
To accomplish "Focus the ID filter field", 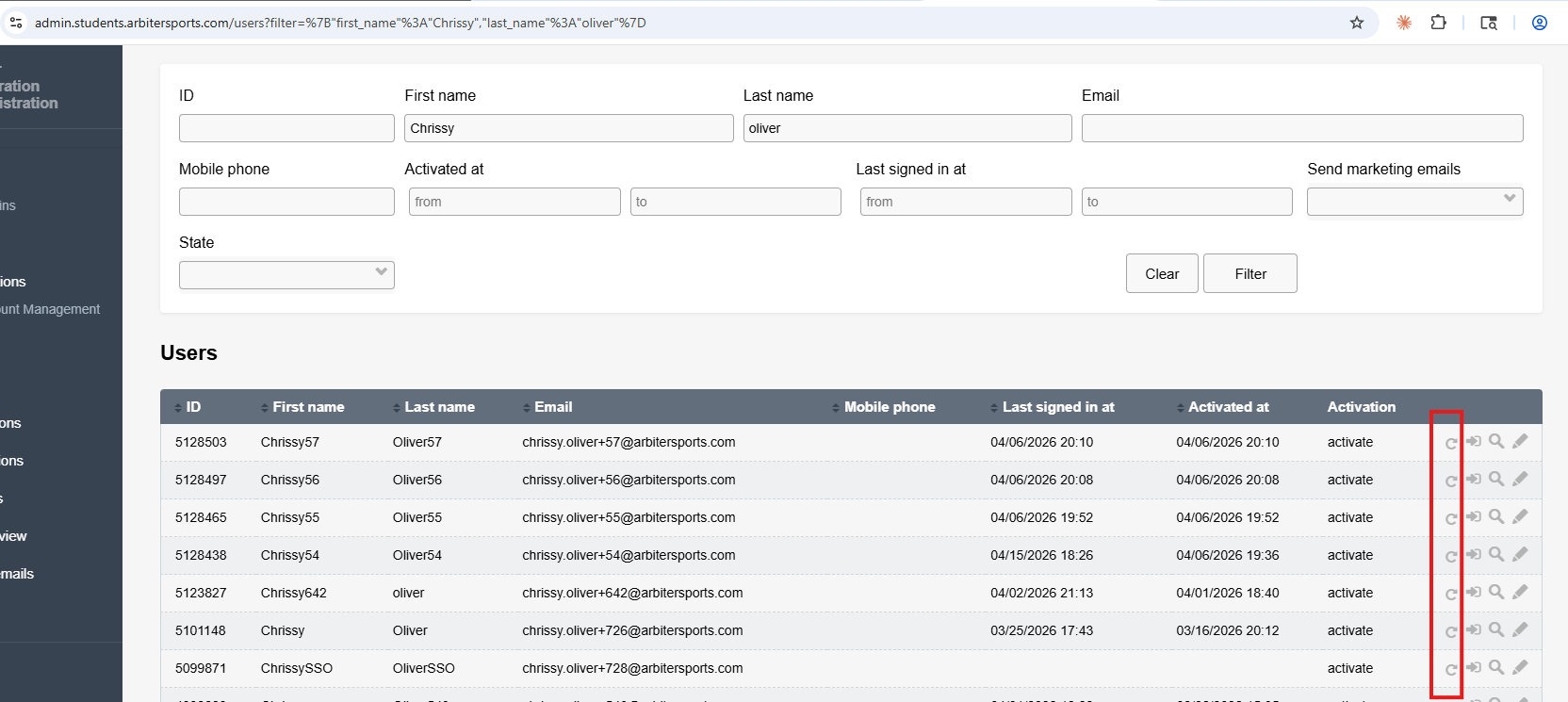I will click(x=286, y=128).
